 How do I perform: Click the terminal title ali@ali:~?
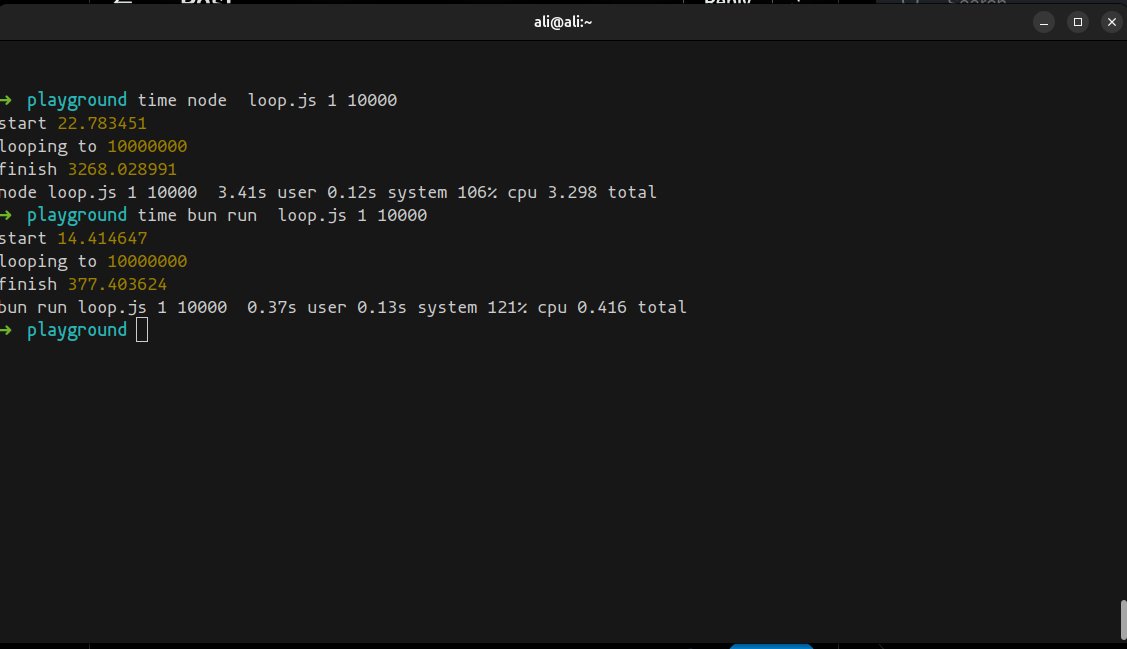[x=563, y=22]
